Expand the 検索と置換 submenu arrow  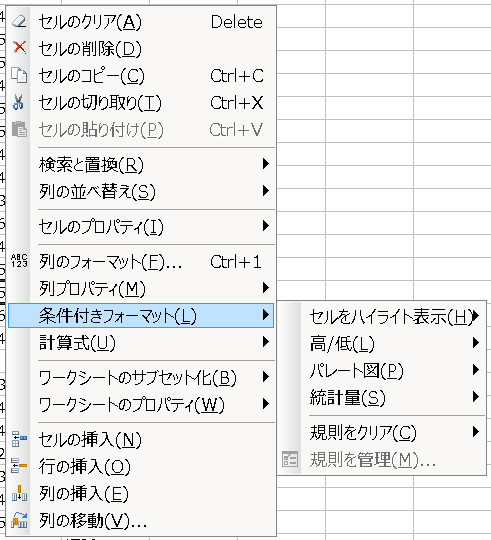(265, 164)
